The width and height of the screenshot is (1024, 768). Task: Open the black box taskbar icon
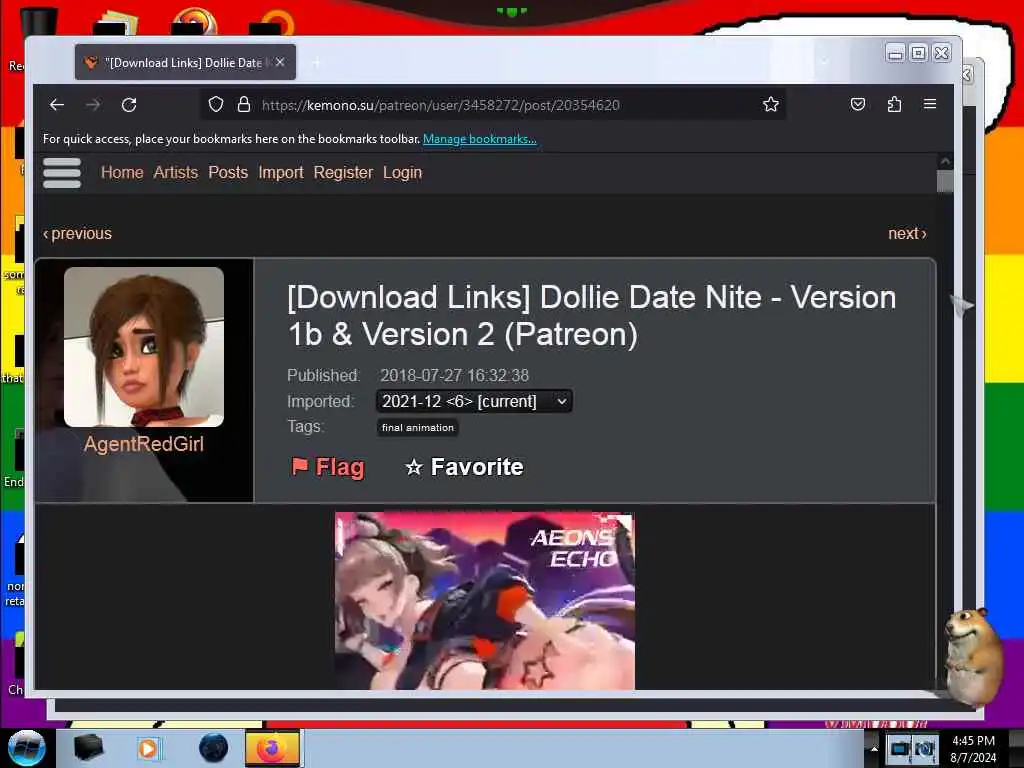(x=88, y=748)
